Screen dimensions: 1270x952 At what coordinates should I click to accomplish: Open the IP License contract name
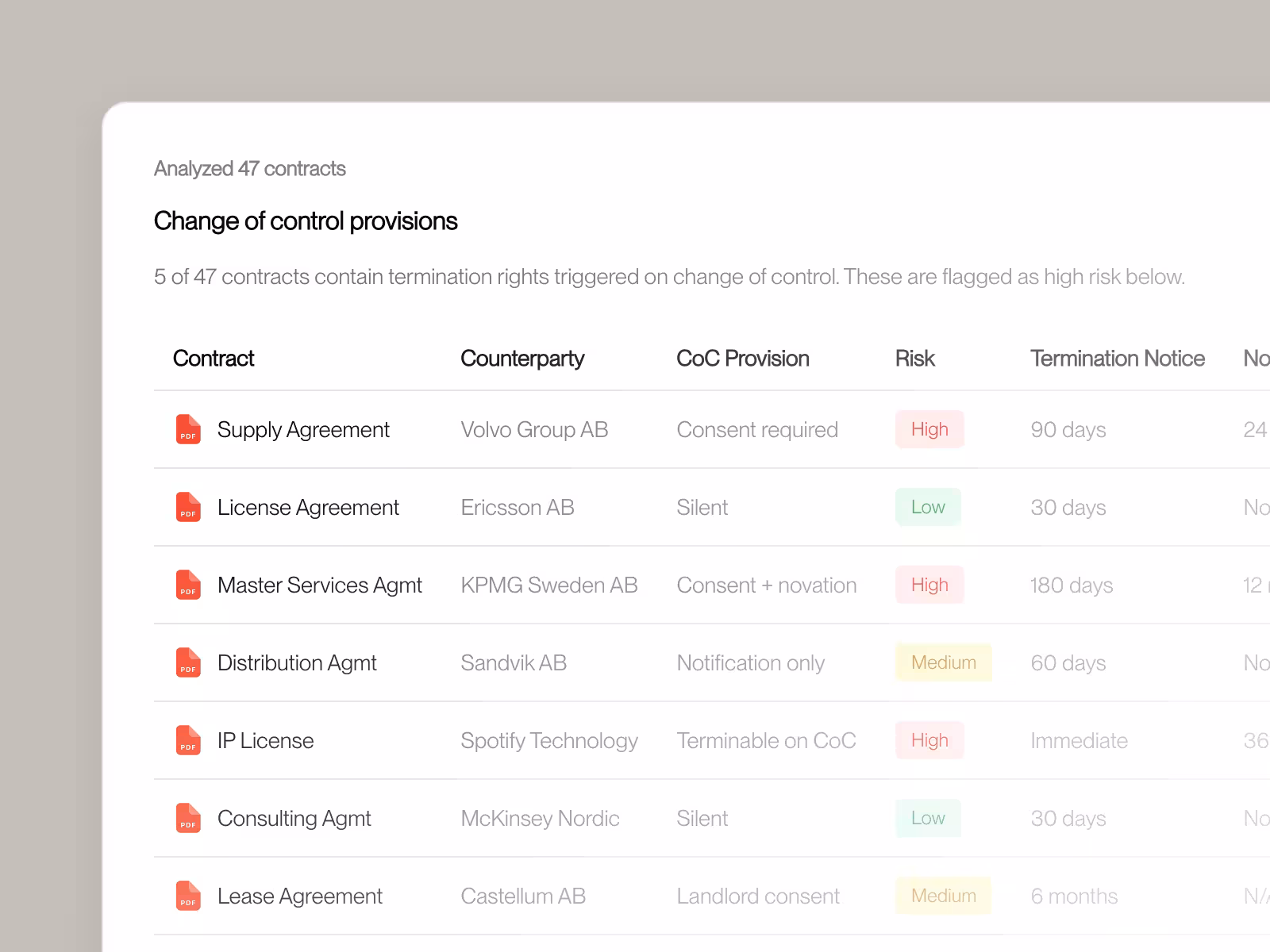266,741
